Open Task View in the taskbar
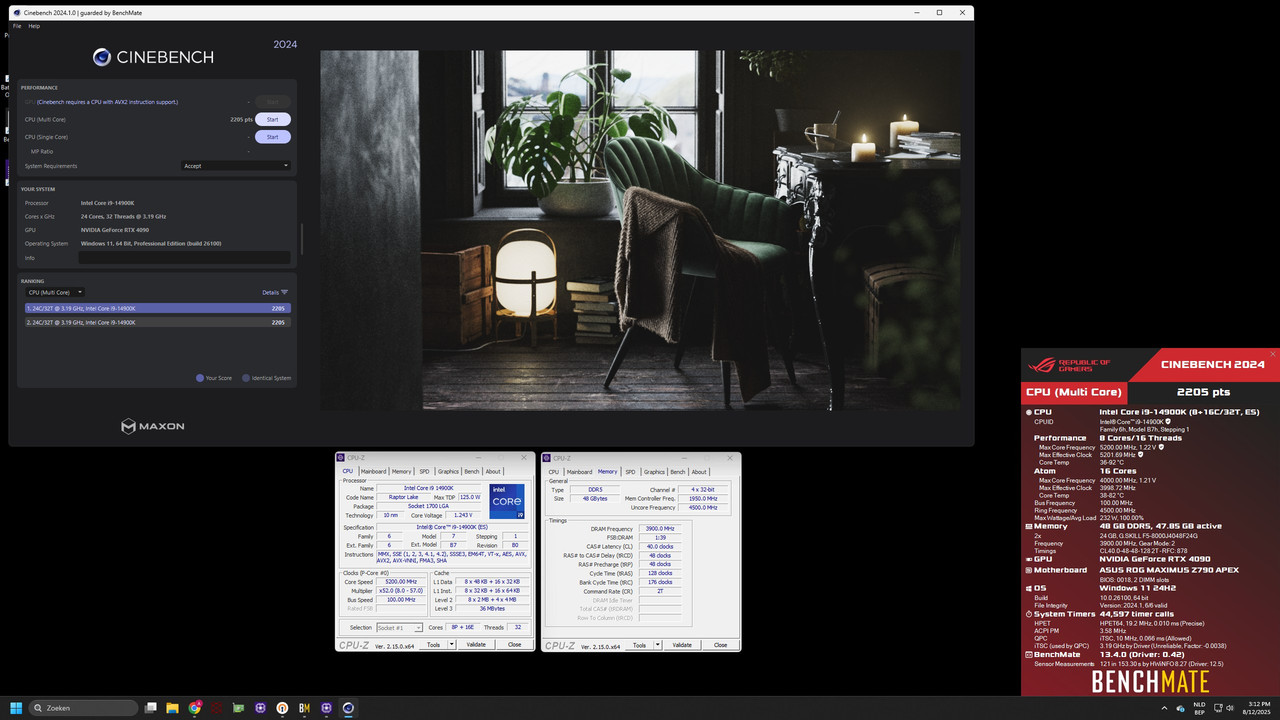Viewport: 1280px width, 720px height. pyautogui.click(x=151, y=708)
